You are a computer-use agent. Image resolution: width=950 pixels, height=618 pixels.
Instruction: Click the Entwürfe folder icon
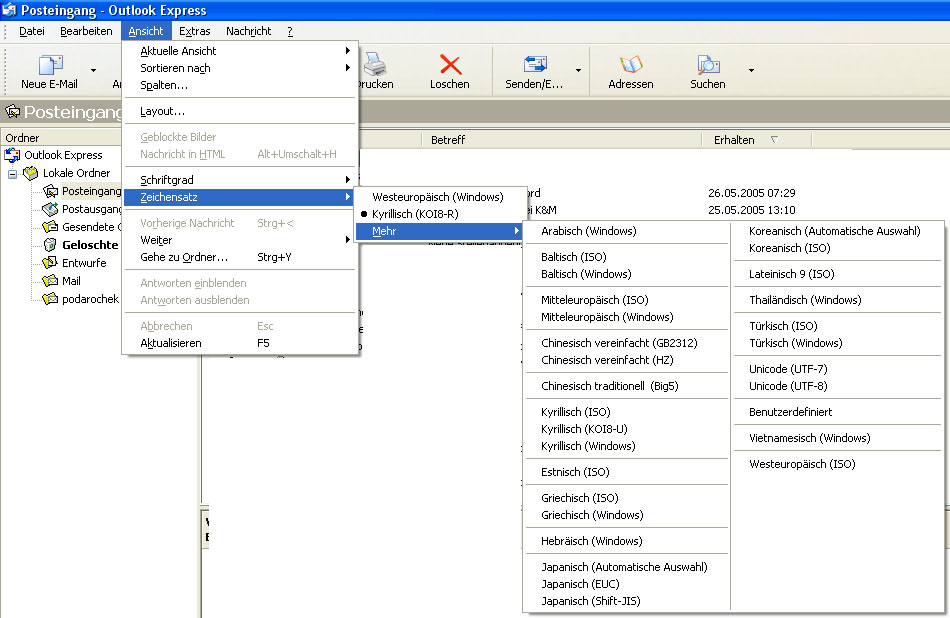click(x=50, y=263)
